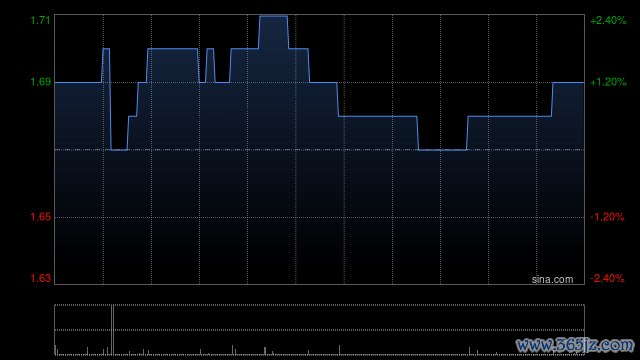Select the +1.20% percentage label

[x=608, y=82]
